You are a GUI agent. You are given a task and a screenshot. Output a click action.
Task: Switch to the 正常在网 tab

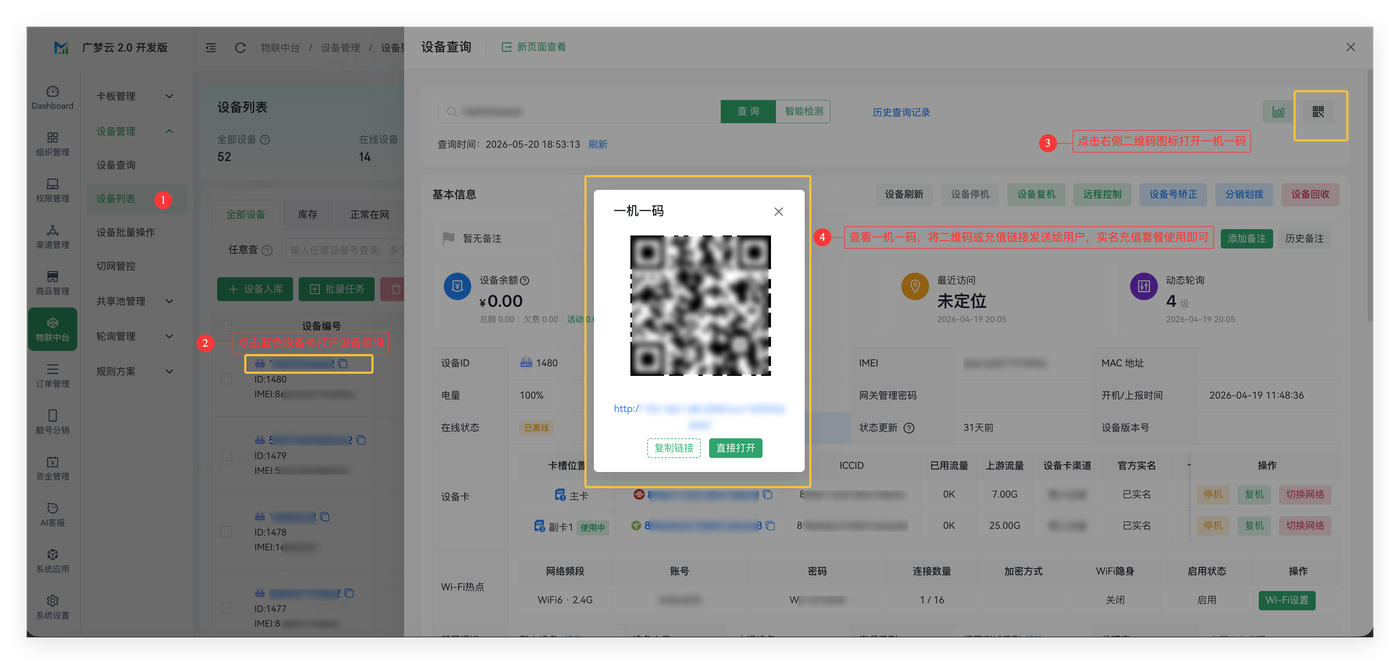[x=369, y=214]
